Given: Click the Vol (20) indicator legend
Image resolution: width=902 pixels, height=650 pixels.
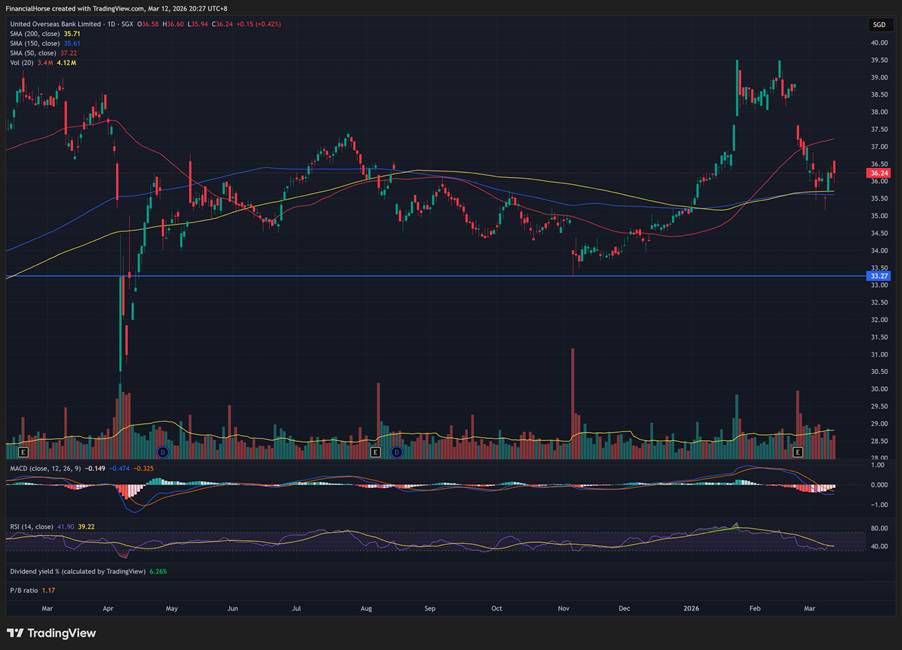Looking at the screenshot, I should point(20,63).
